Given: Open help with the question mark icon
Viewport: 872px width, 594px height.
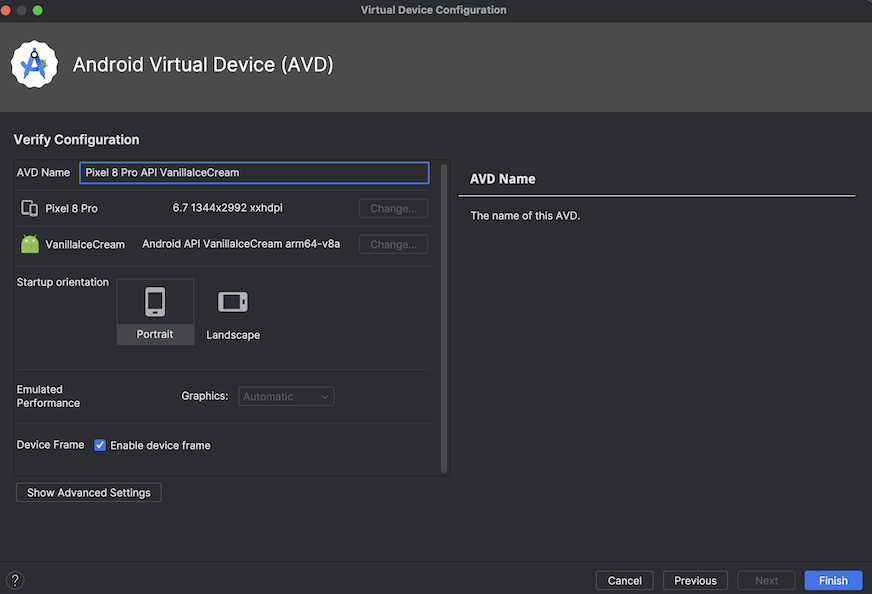Looking at the screenshot, I should coord(15,580).
